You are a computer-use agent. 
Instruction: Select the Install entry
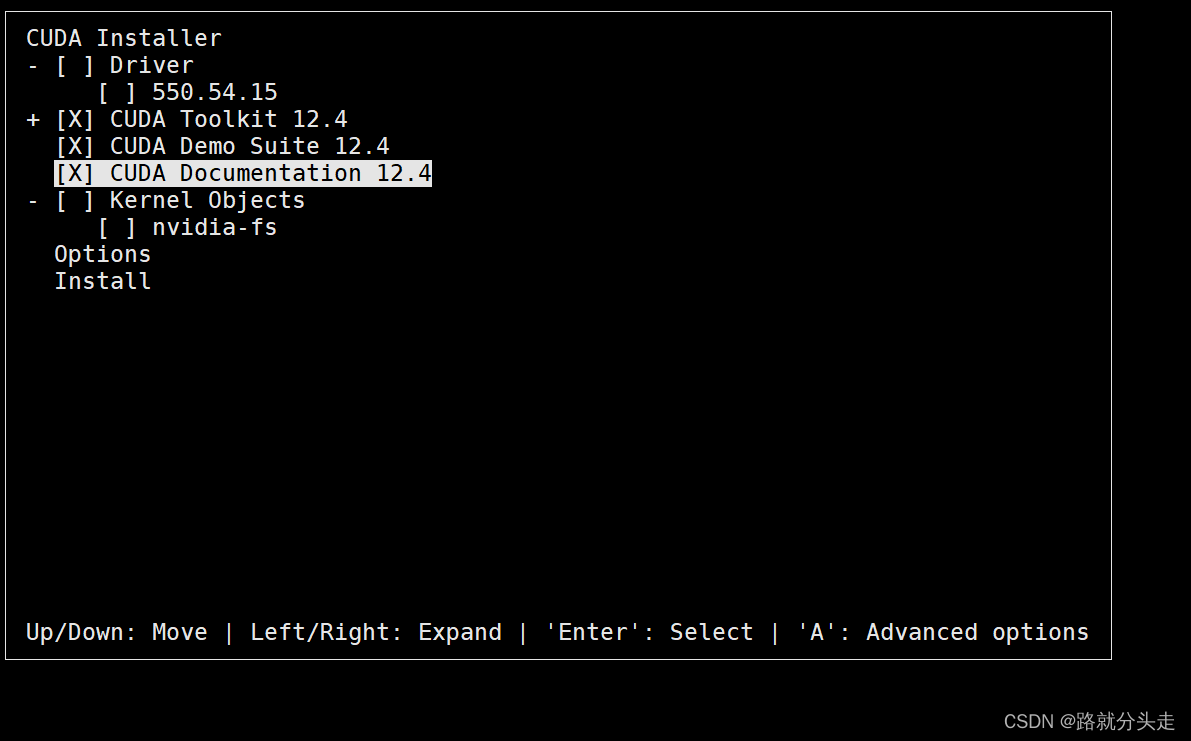point(102,282)
